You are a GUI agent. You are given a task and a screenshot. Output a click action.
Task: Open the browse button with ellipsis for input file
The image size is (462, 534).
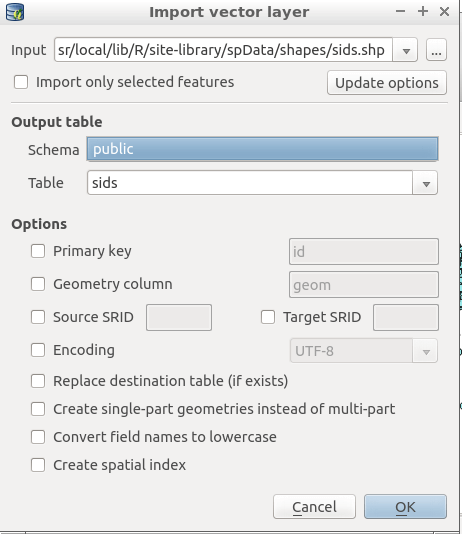point(436,50)
